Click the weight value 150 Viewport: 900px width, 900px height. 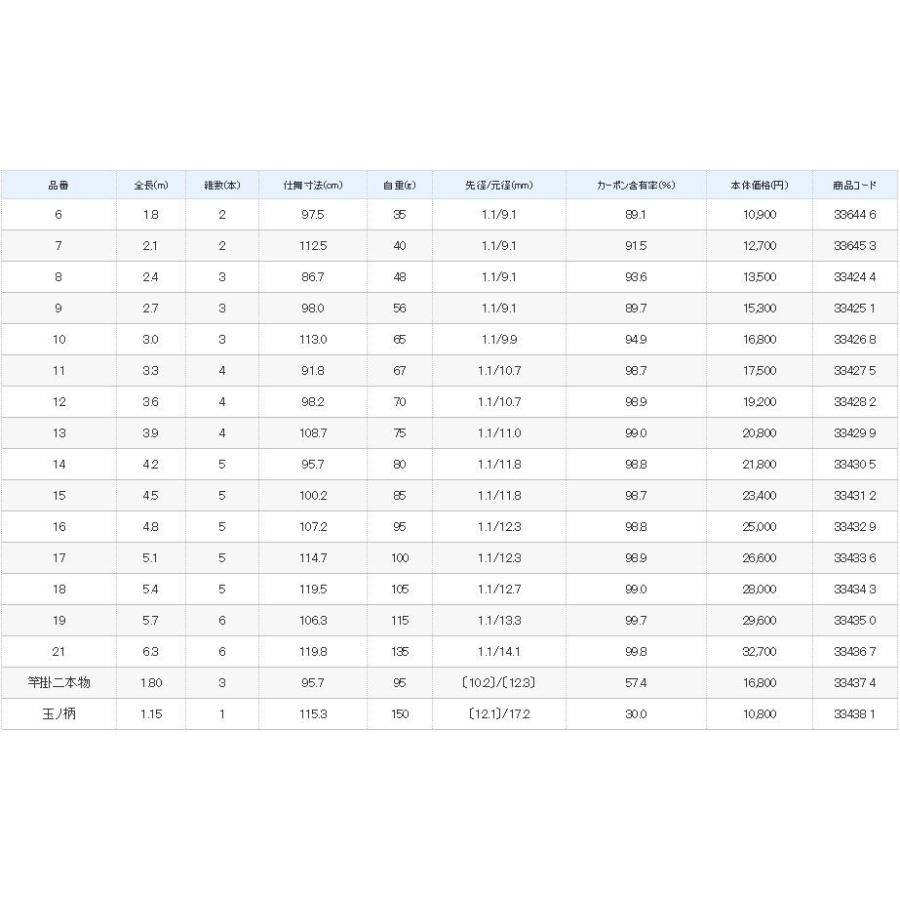pyautogui.click(x=399, y=714)
